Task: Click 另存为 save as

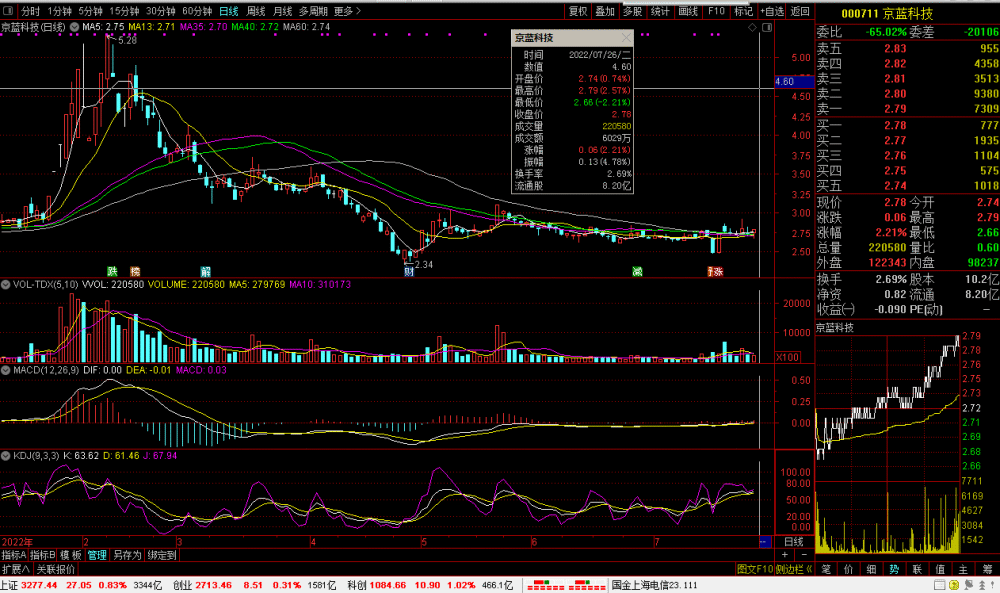Action: 127,555
